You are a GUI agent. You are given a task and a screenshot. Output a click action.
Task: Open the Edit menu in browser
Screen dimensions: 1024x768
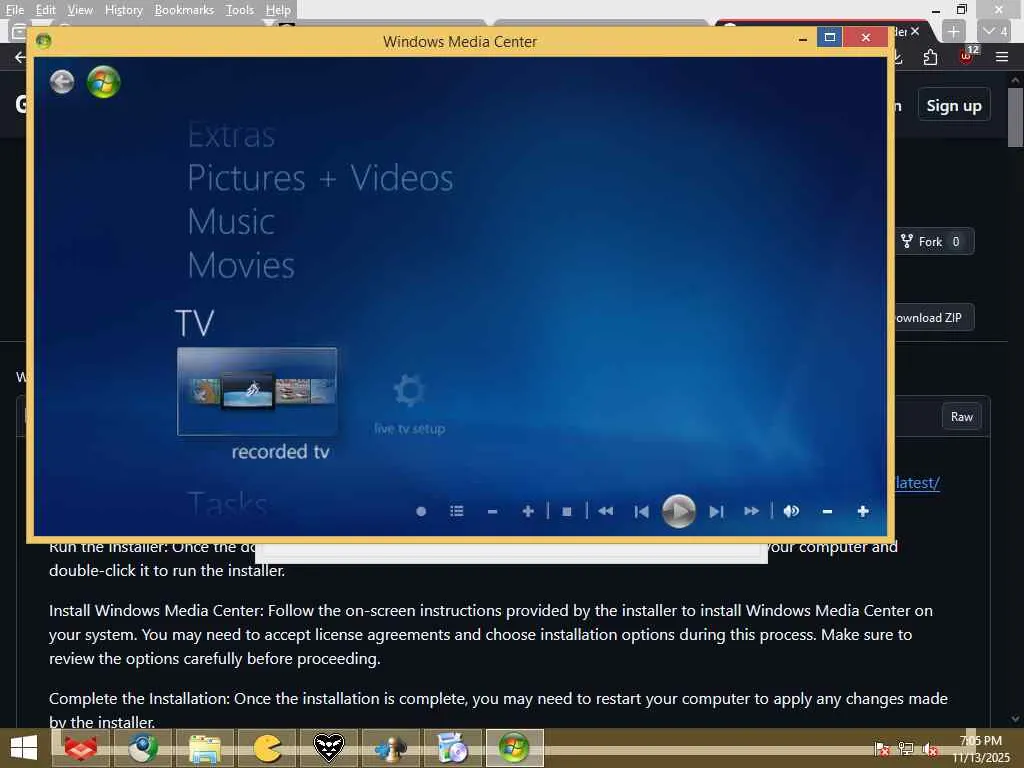tap(45, 10)
